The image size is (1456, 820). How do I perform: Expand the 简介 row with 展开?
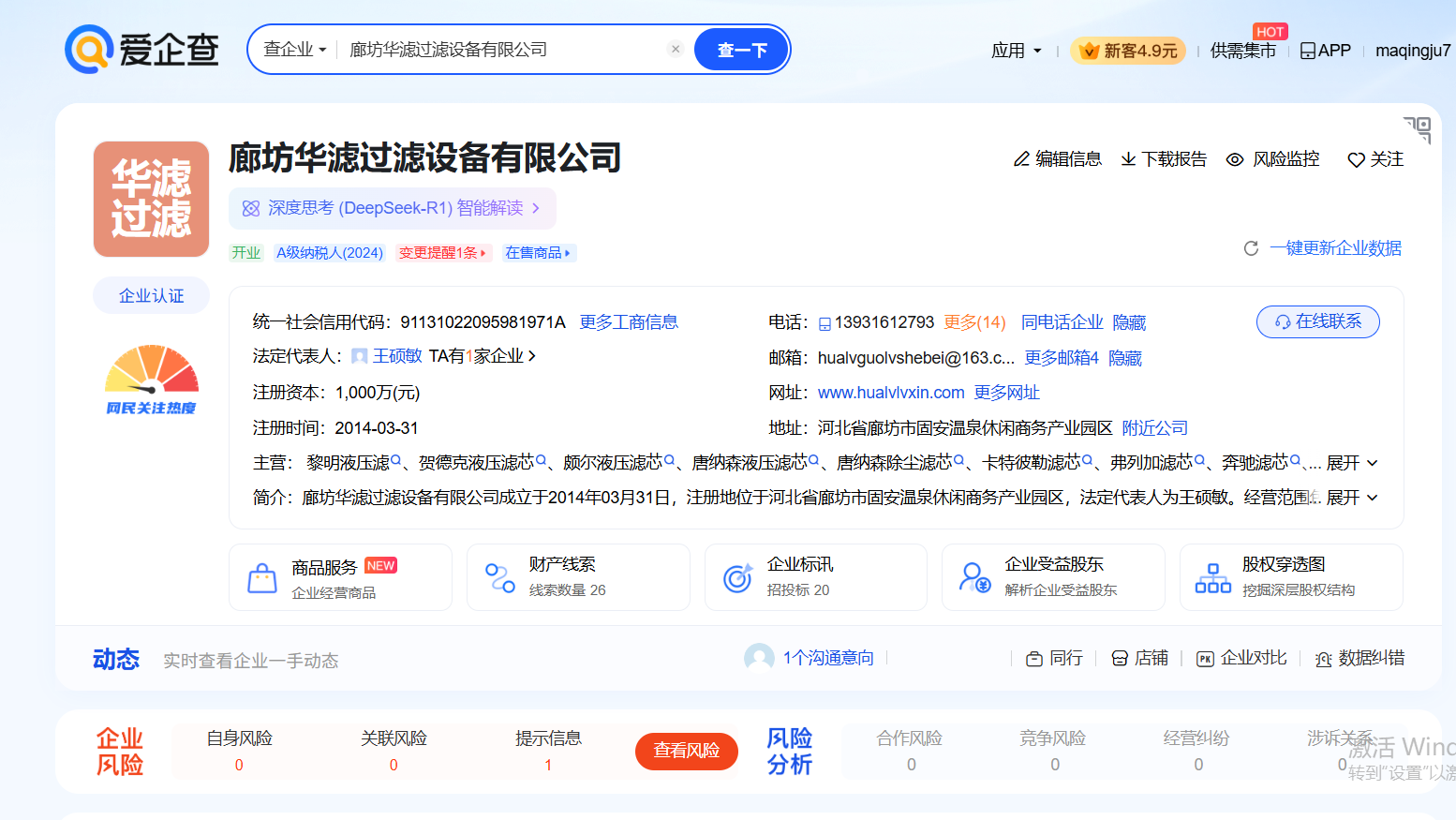point(1352,498)
